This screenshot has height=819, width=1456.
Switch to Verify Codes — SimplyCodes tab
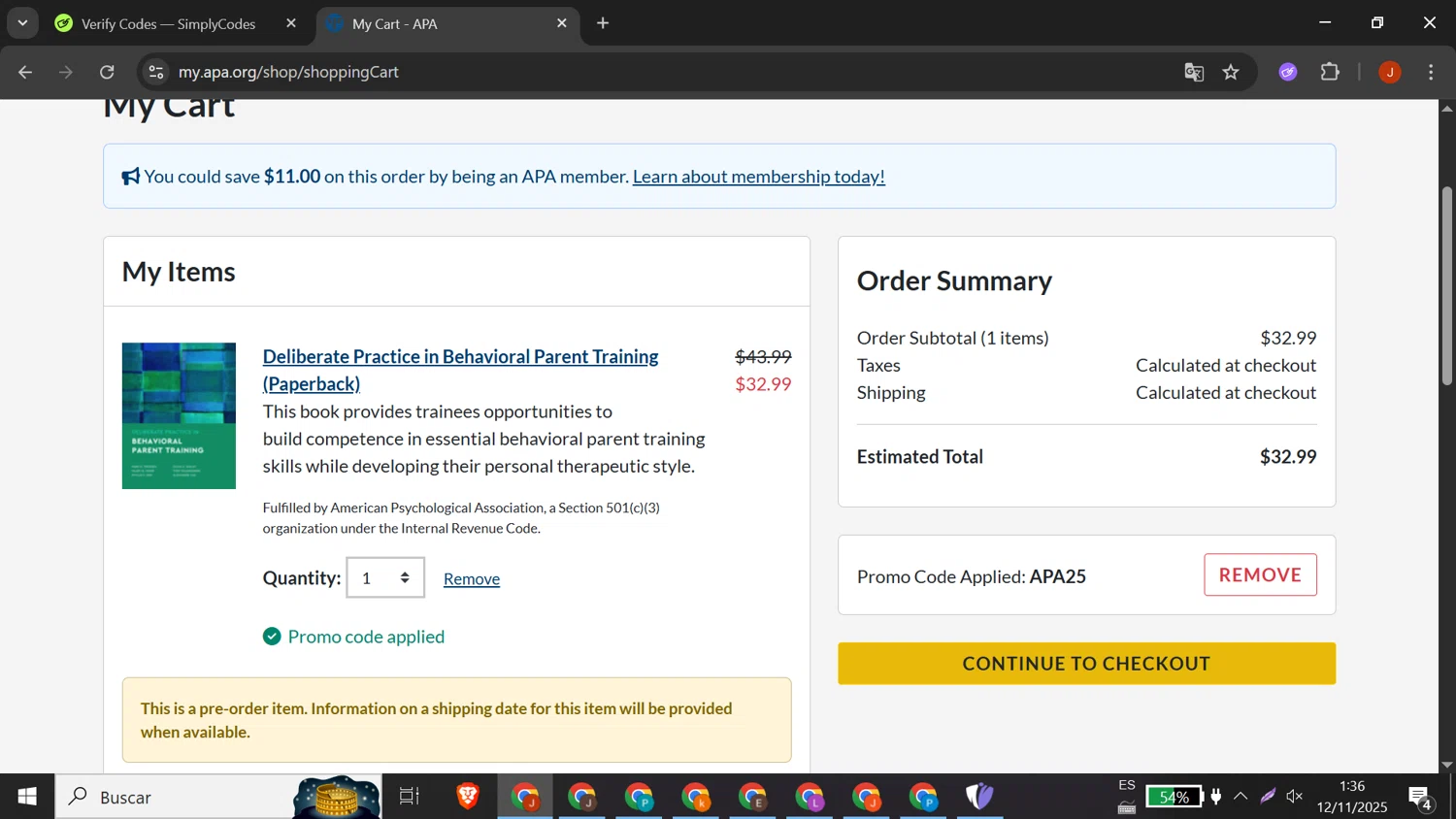[x=168, y=24]
